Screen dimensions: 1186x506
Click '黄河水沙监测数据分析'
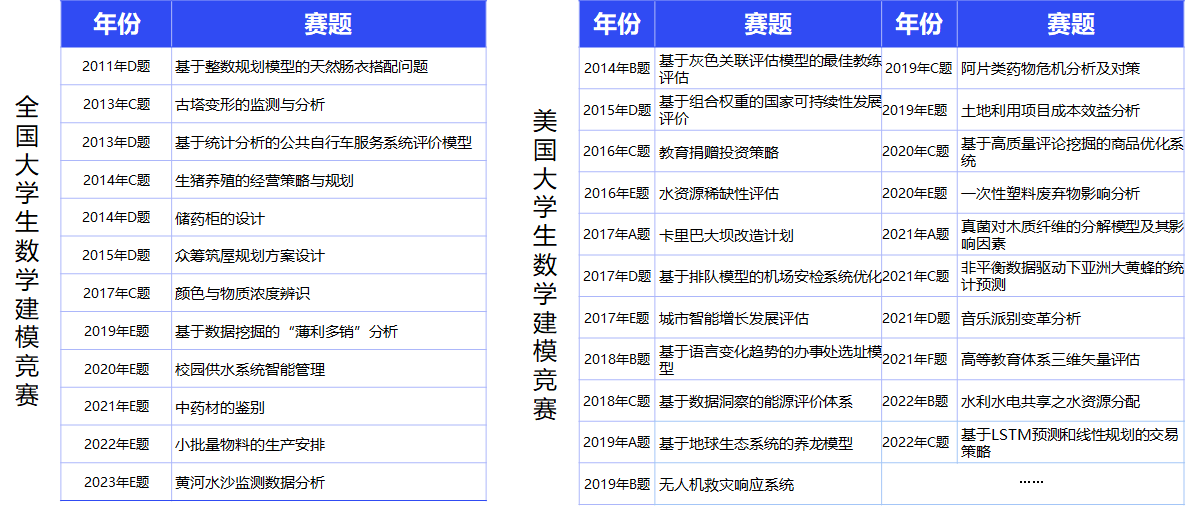click(250, 482)
